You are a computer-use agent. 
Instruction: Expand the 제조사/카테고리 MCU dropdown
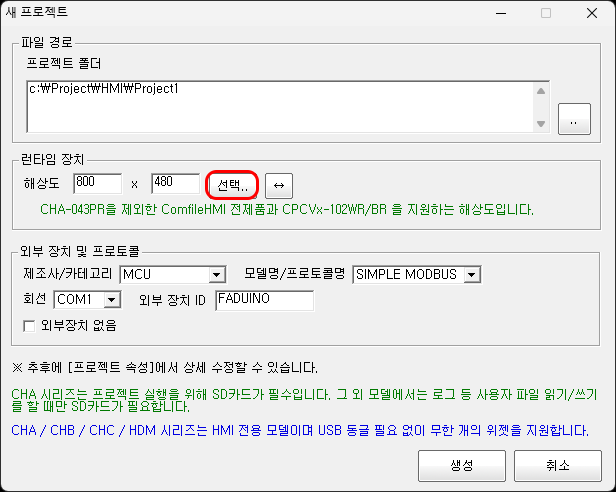click(216, 274)
